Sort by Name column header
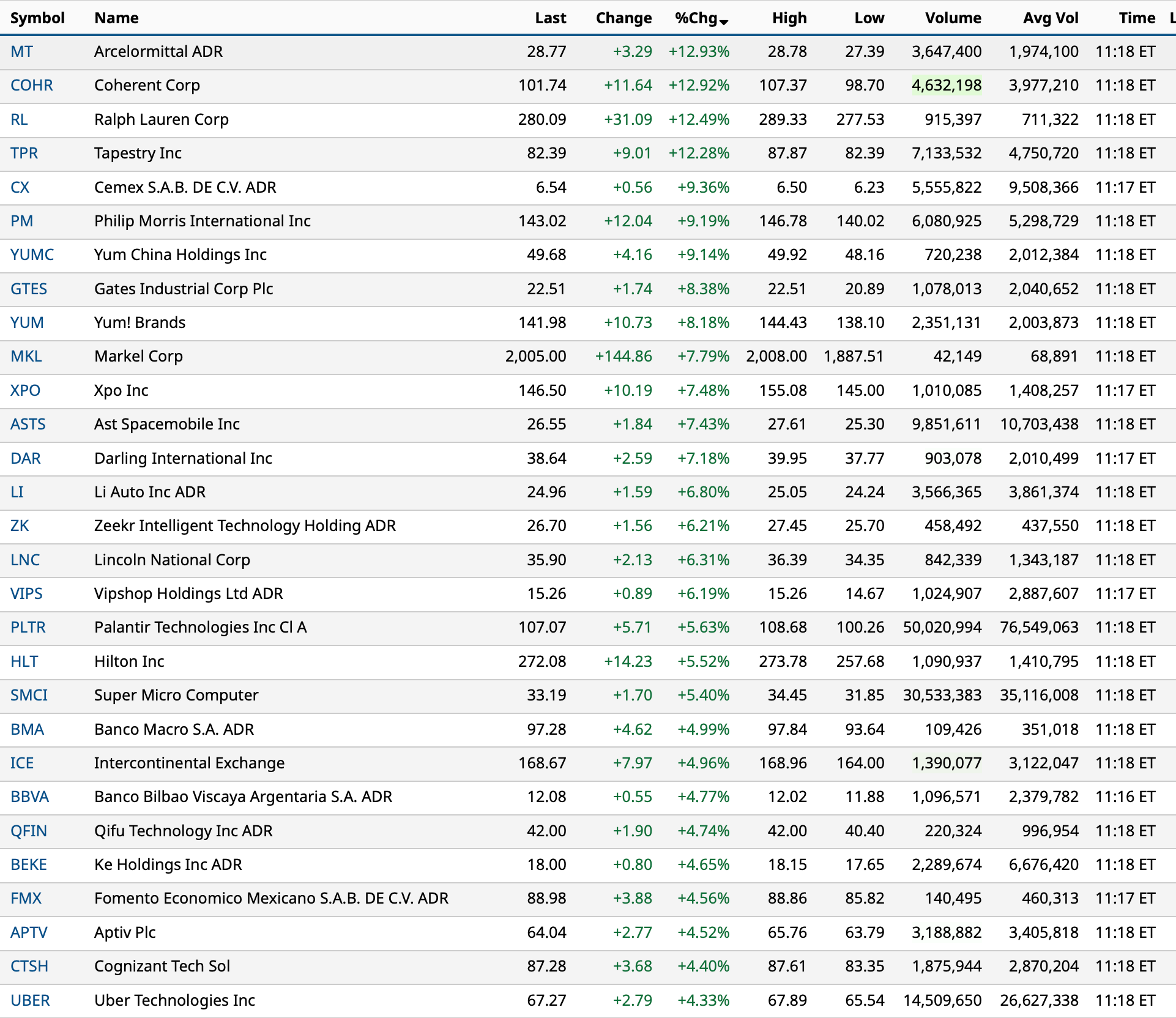This screenshot has height=1018, width=1176. [x=116, y=18]
